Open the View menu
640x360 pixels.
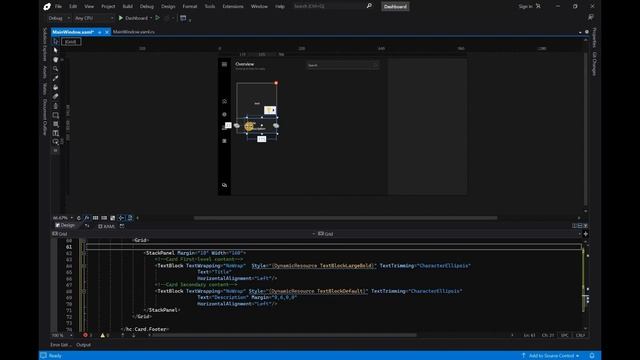[x=89, y=7]
